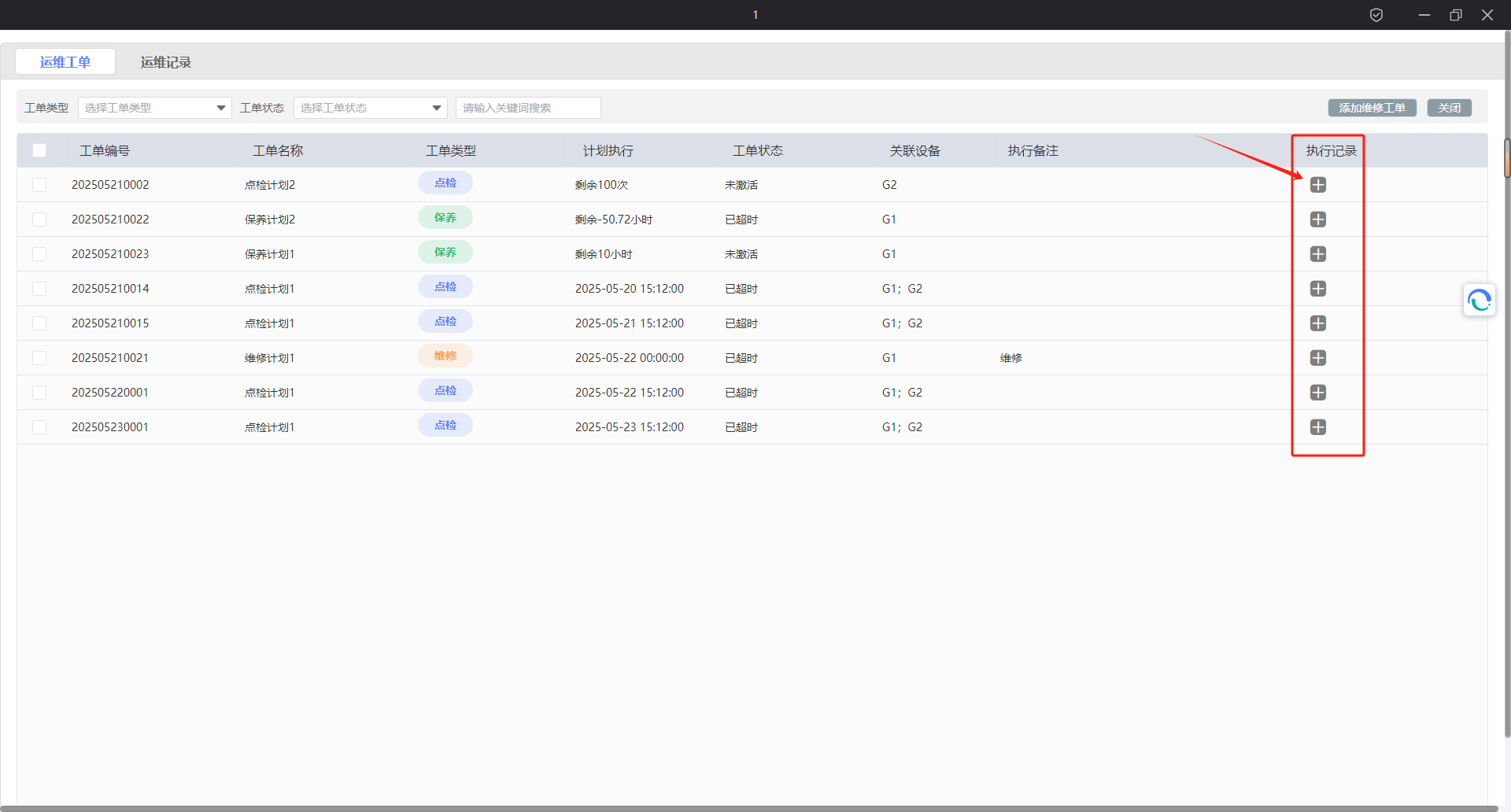Click the 添加维修工单 button
This screenshot has width=1511, height=812.
coord(1372,108)
